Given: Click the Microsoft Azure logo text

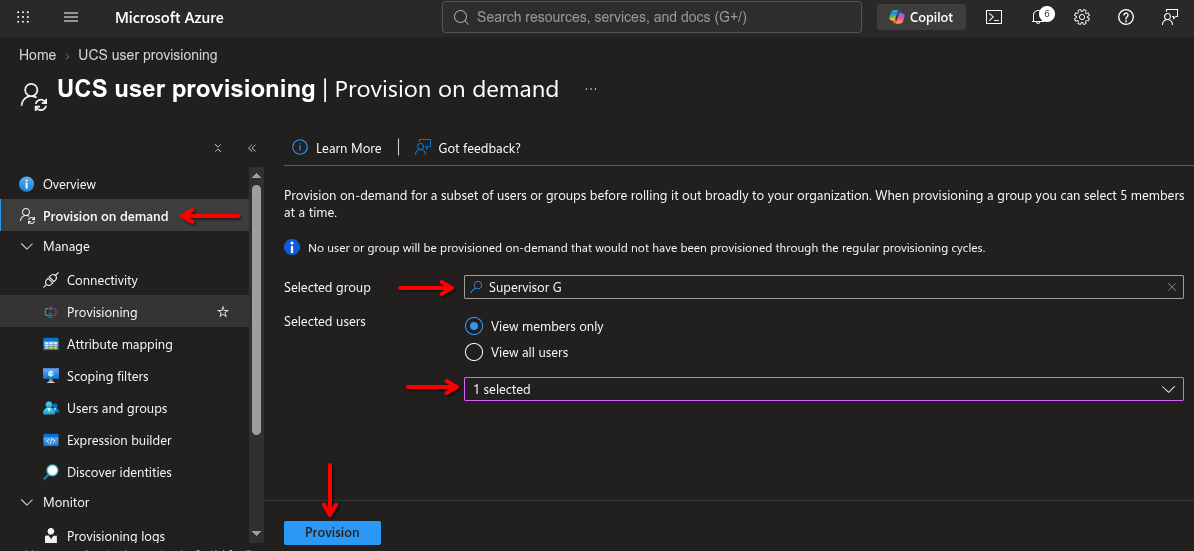Looking at the screenshot, I should [169, 17].
